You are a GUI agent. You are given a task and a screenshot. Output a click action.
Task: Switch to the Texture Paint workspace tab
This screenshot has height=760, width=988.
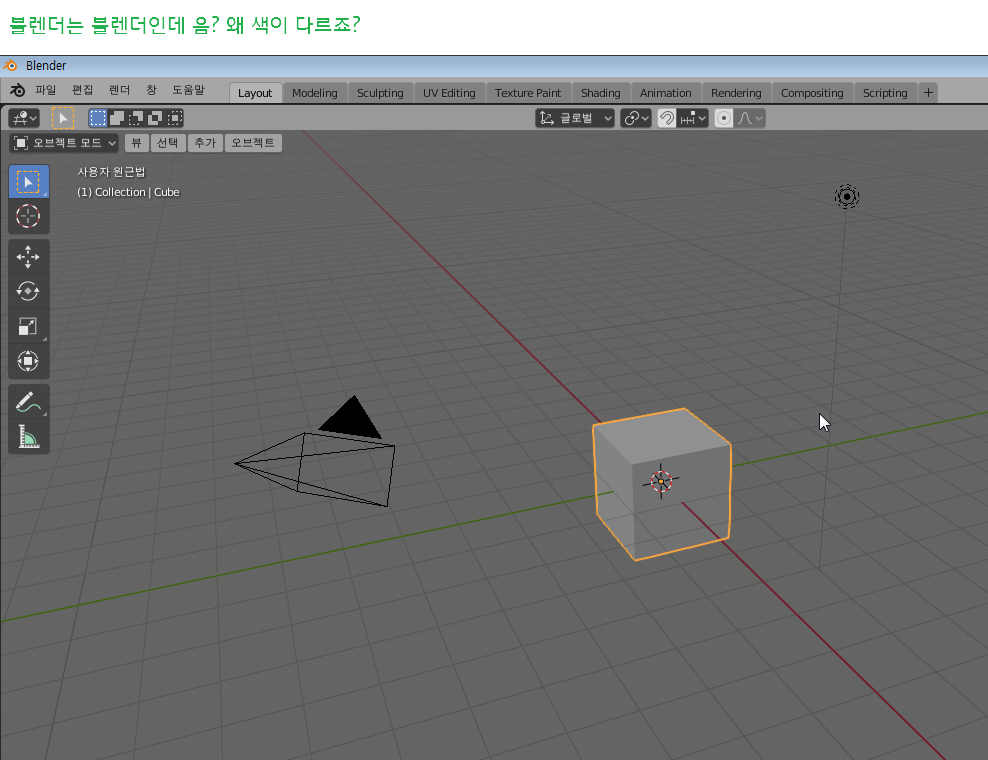click(528, 93)
